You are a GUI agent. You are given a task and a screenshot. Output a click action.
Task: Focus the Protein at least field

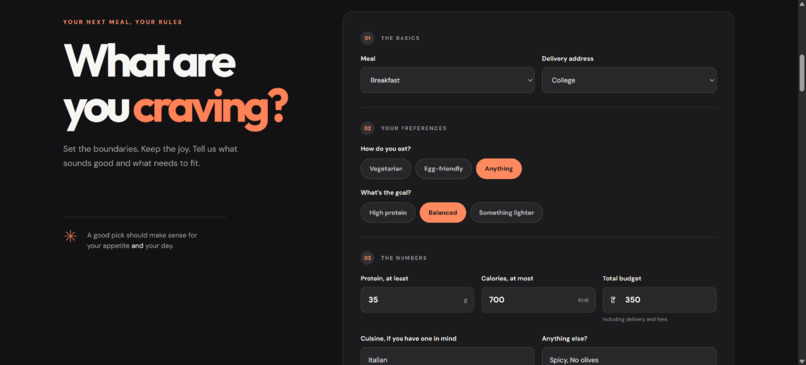(417, 300)
